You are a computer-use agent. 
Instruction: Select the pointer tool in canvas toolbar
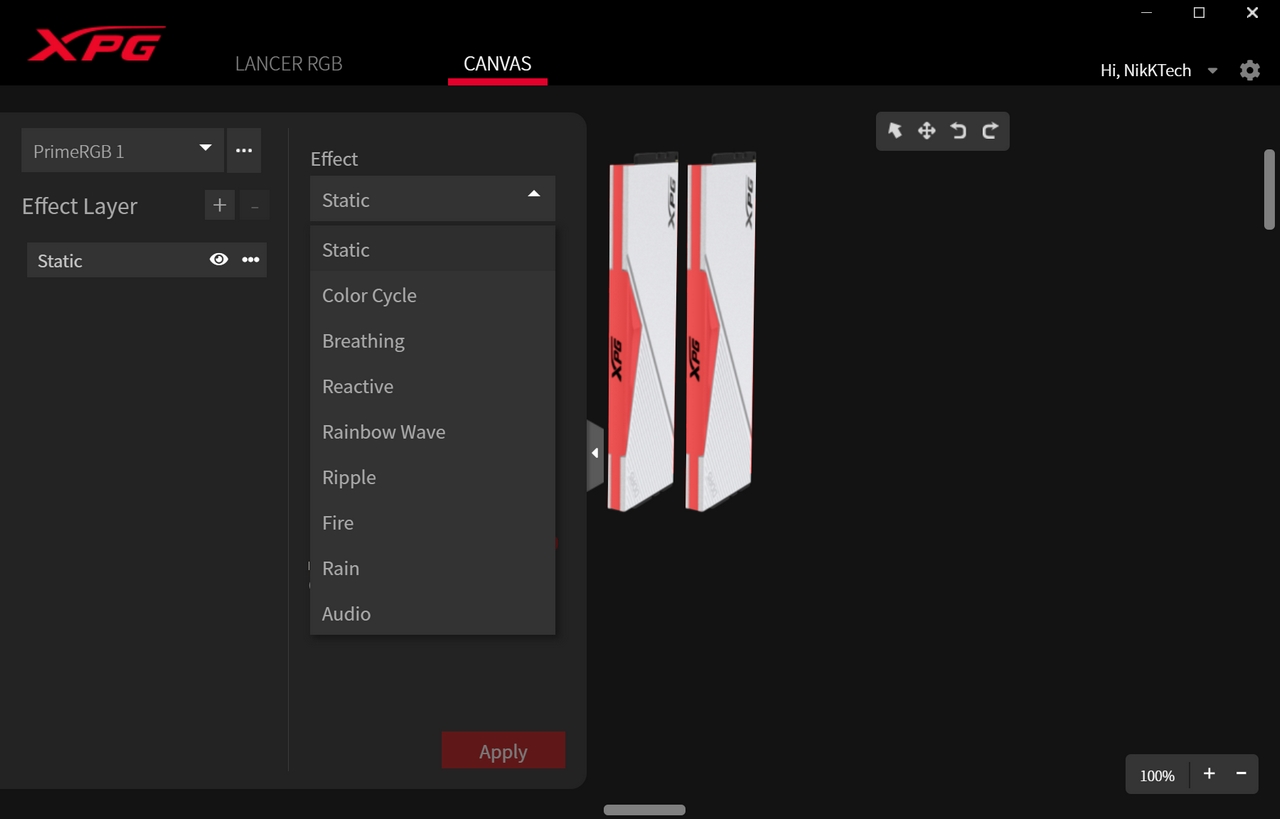point(895,131)
